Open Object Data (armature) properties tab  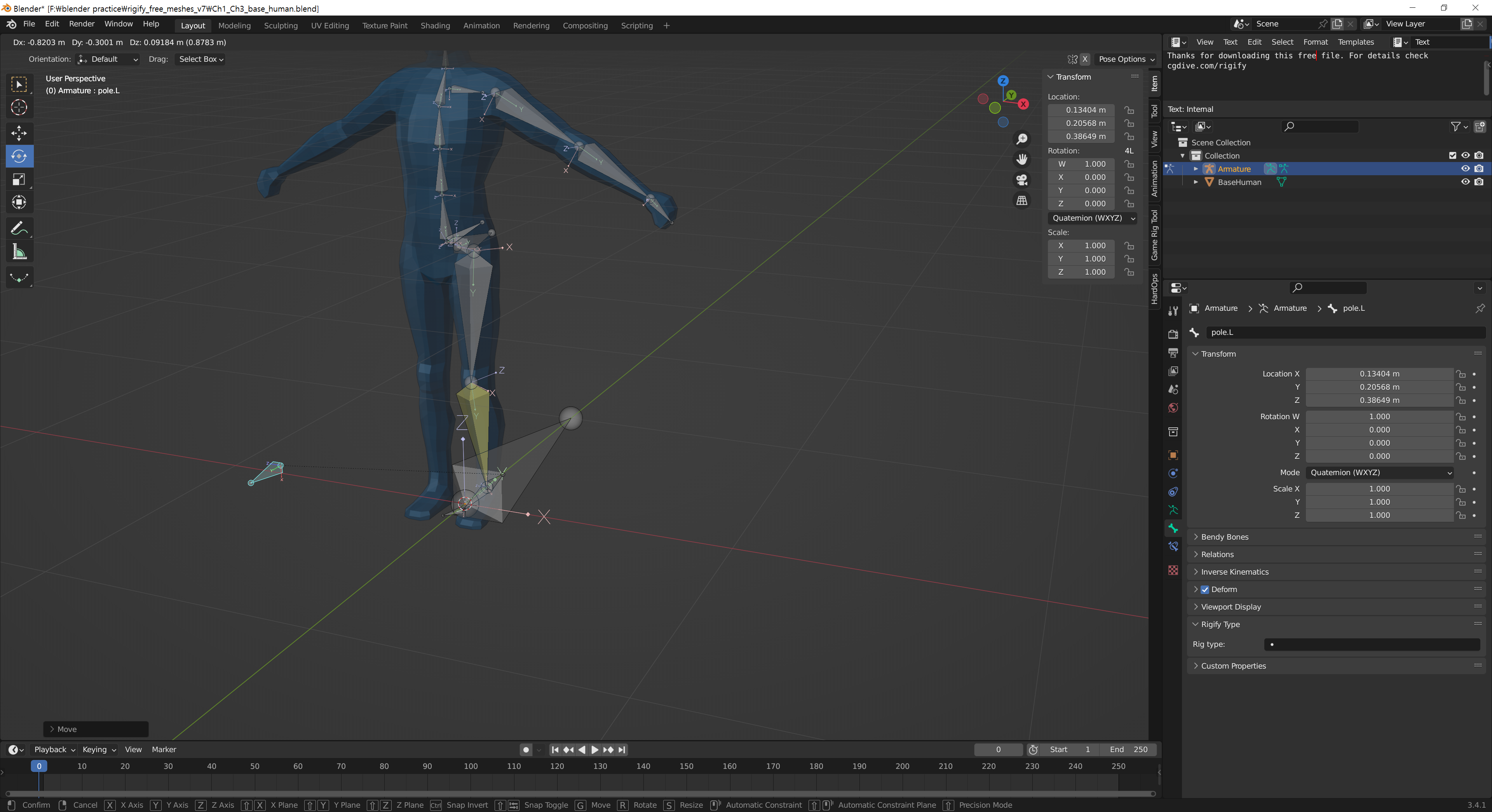(x=1173, y=510)
